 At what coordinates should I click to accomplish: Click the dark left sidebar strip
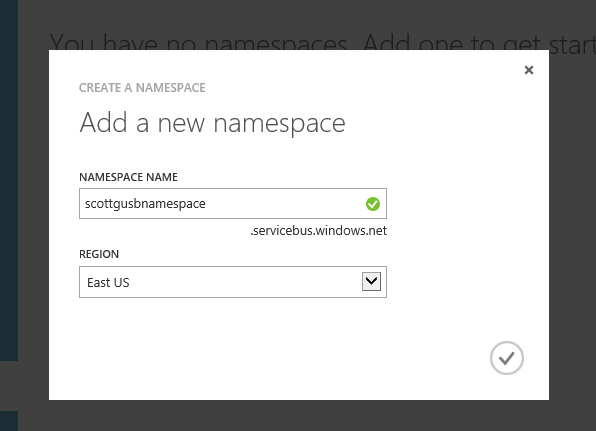point(9,180)
